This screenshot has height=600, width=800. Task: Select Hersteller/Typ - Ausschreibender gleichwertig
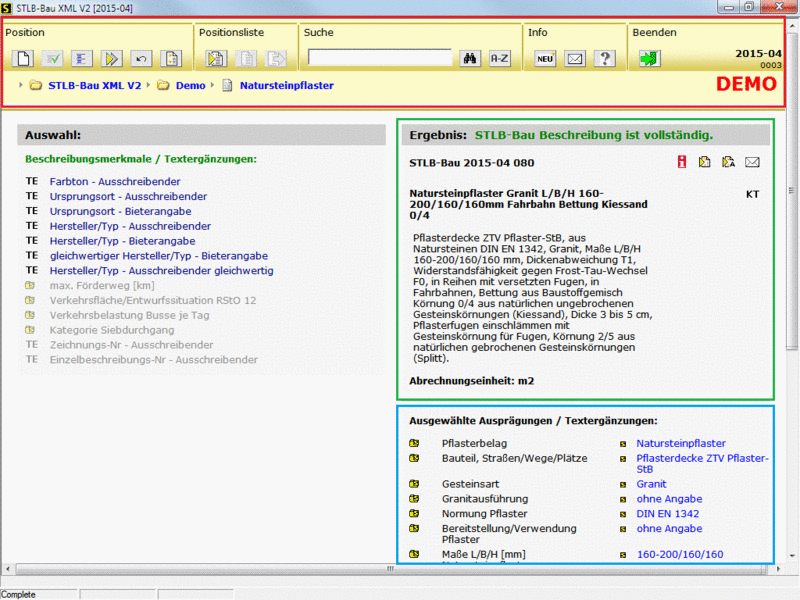point(161,270)
